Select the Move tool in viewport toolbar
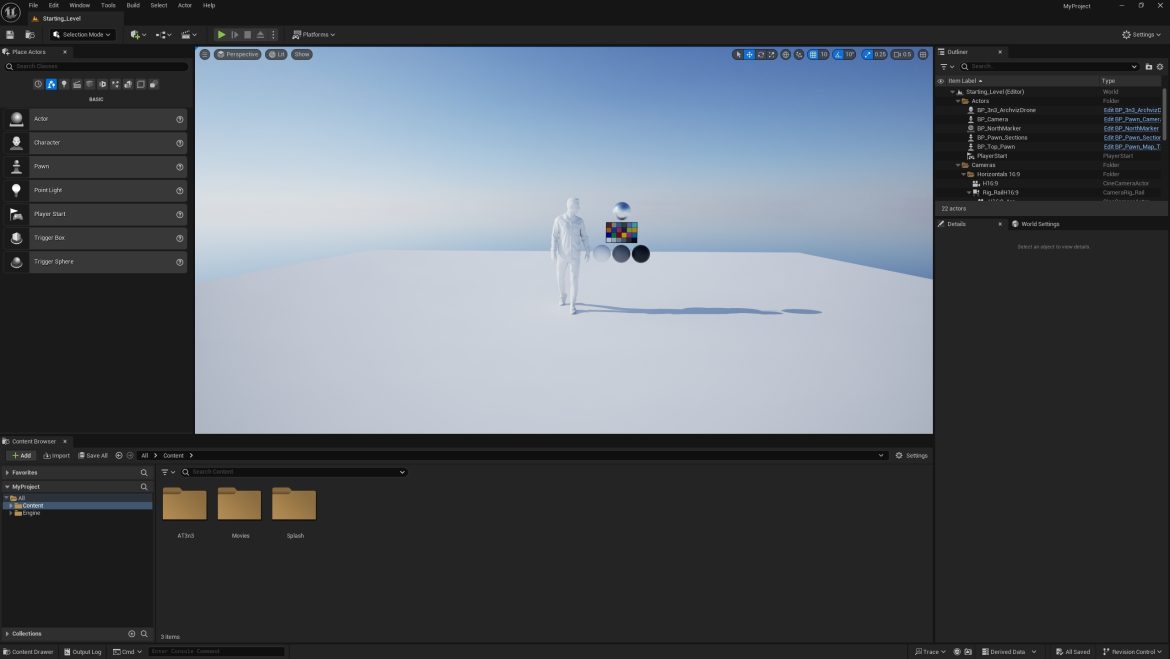This screenshot has width=1170, height=659. pos(748,54)
